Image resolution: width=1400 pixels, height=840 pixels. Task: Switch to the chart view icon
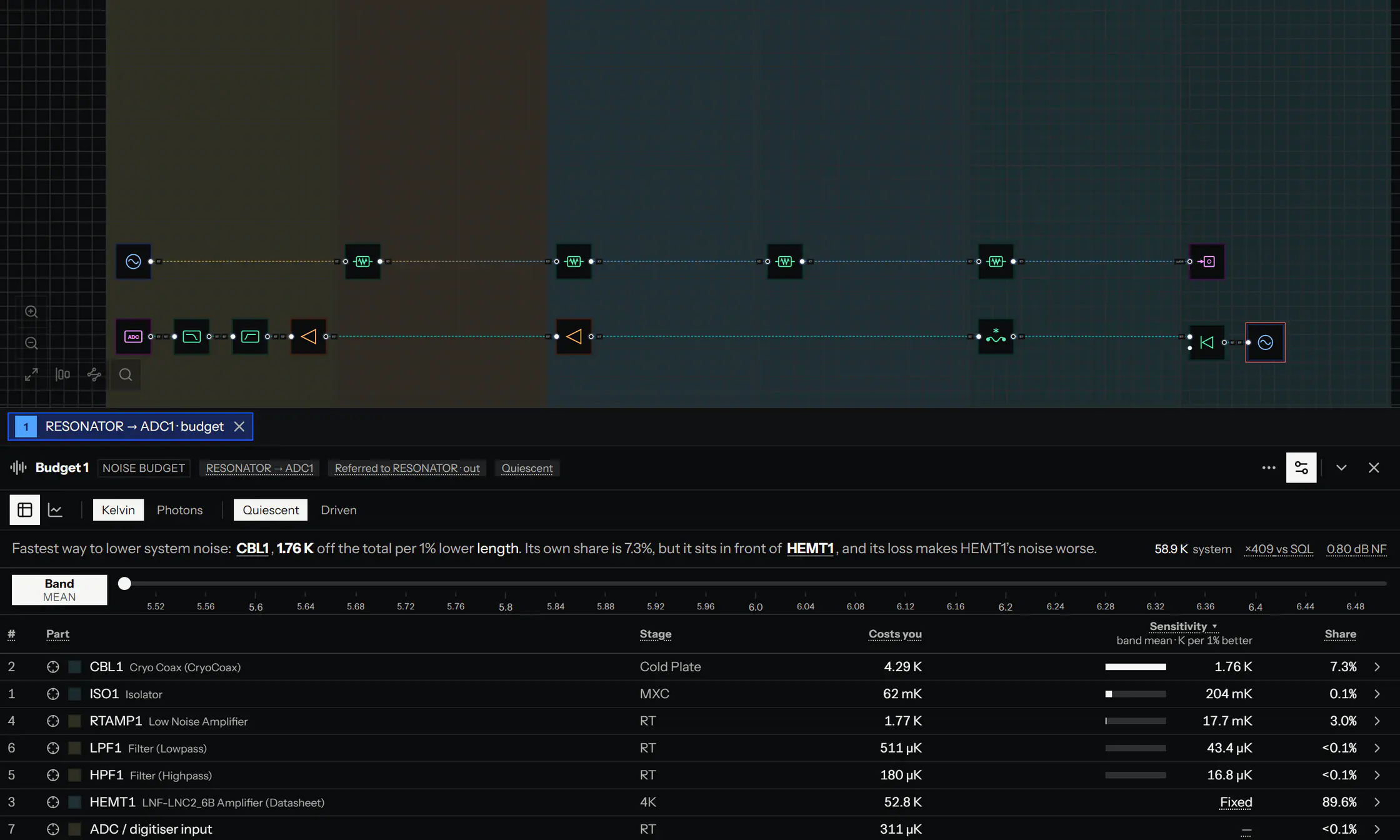[x=56, y=510]
